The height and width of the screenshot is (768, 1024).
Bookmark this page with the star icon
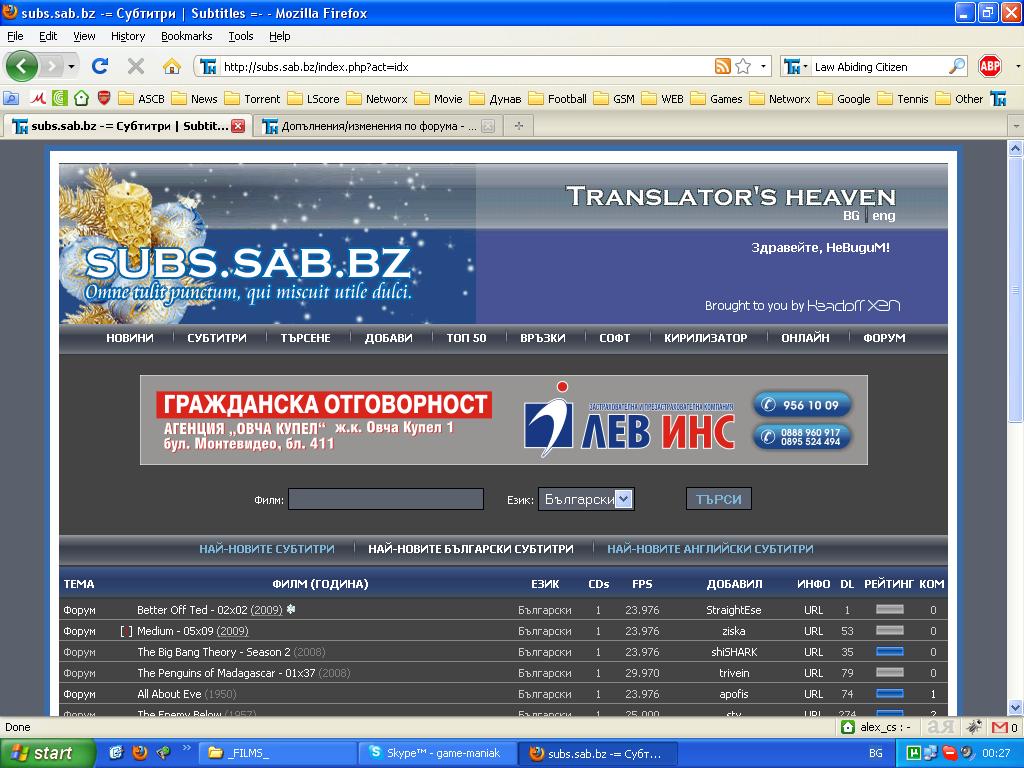coord(743,66)
